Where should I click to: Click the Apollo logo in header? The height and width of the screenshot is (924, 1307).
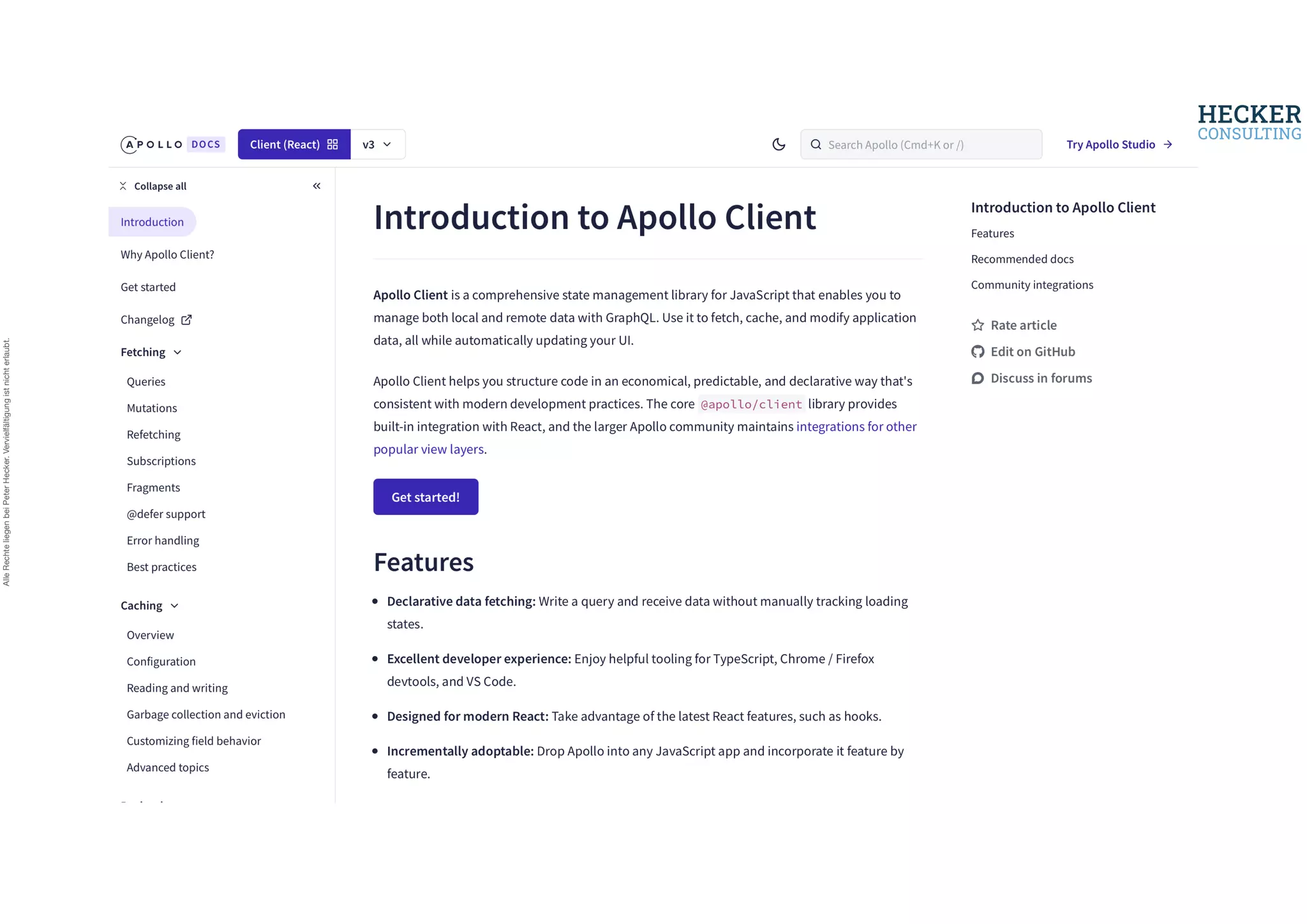pyautogui.click(x=152, y=144)
